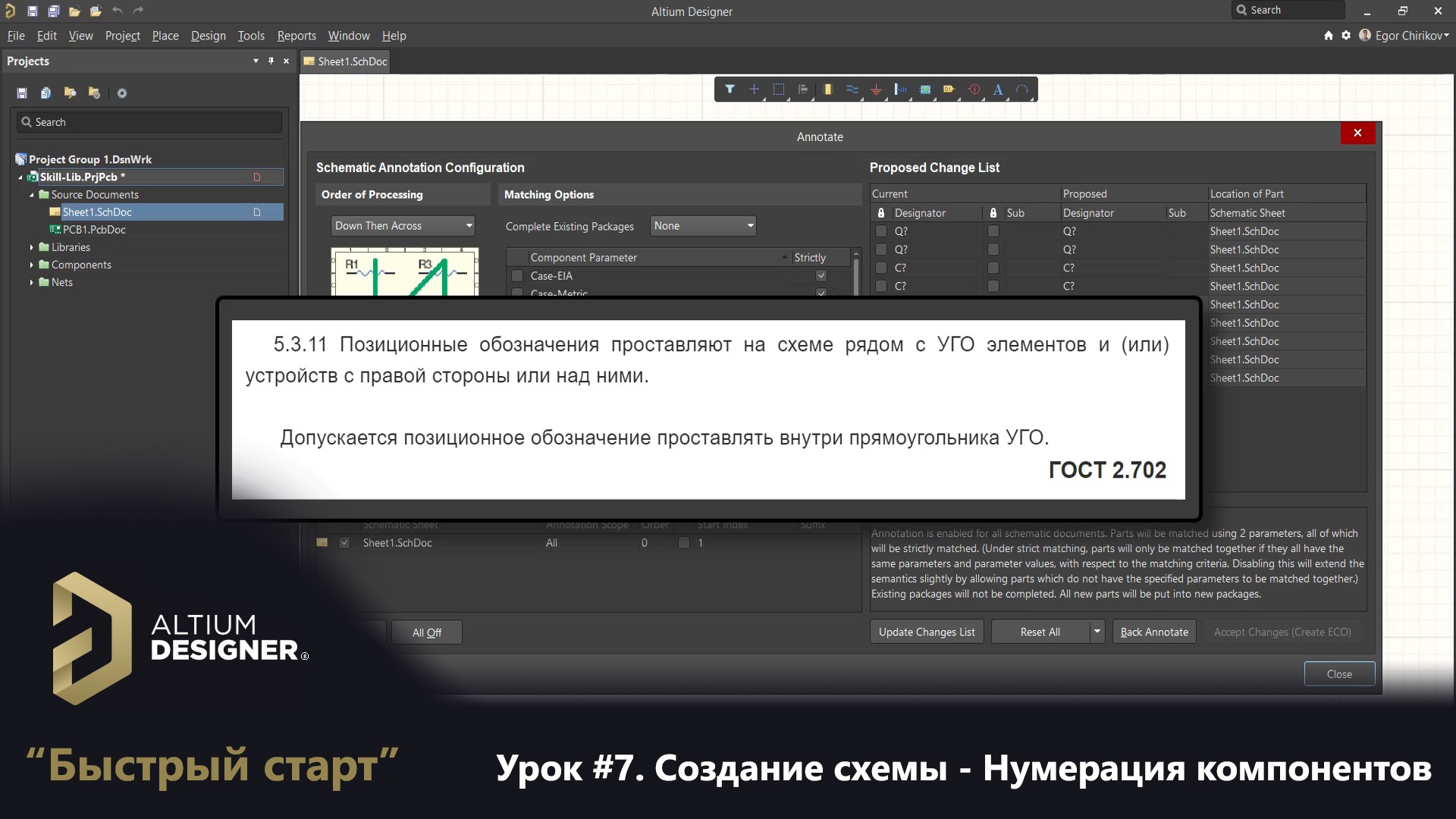Click the save document icon in Projects panel
1456x819 pixels.
point(22,93)
